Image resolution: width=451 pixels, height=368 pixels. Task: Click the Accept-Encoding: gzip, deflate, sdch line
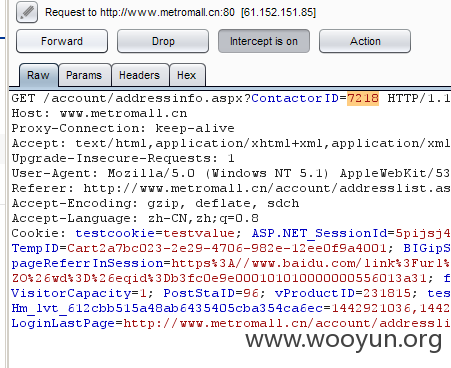(x=155, y=203)
